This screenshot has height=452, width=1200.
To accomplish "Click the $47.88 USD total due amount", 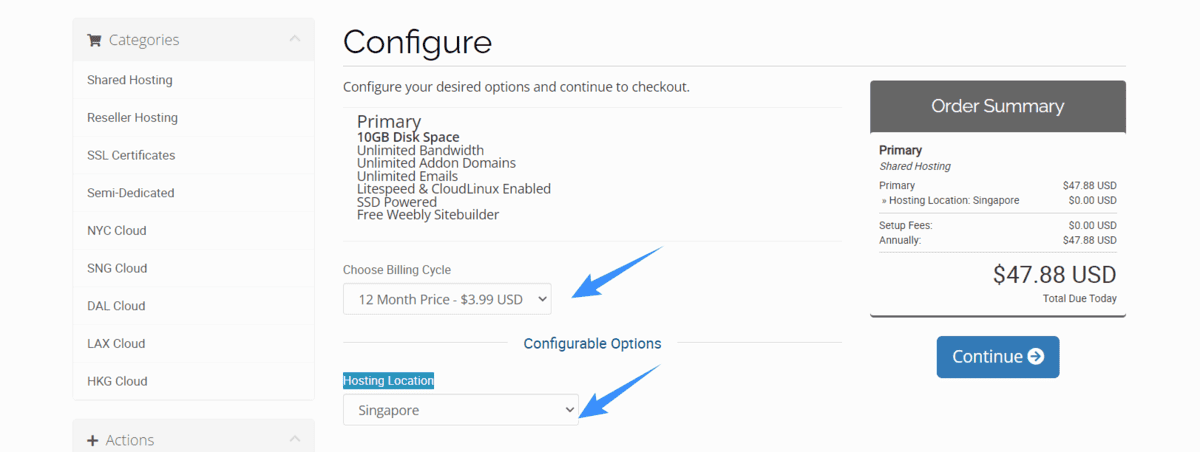I will pyautogui.click(x=1055, y=275).
